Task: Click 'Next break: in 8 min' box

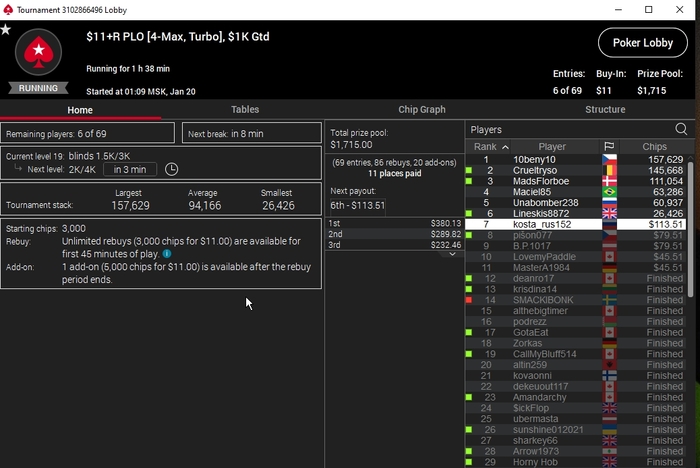Action: point(252,134)
